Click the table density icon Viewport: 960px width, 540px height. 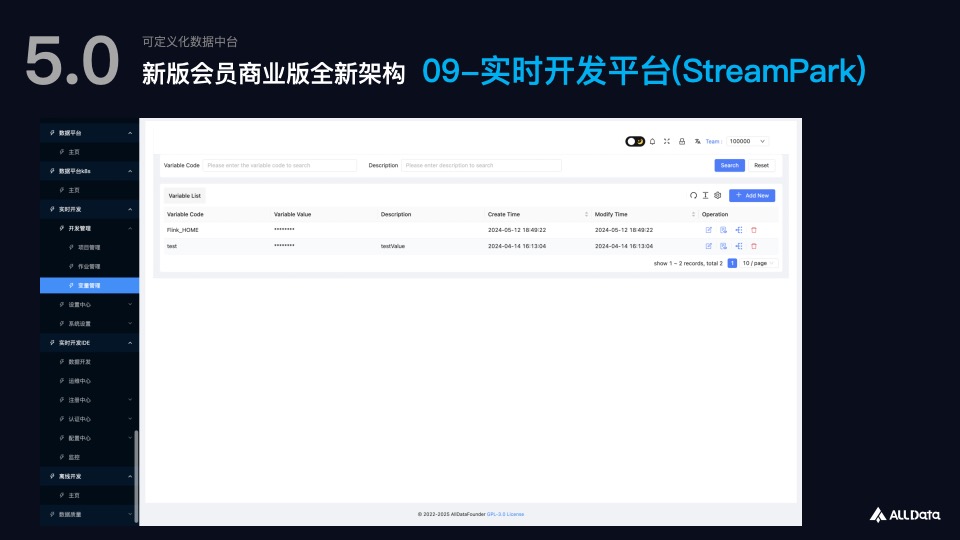click(x=705, y=195)
